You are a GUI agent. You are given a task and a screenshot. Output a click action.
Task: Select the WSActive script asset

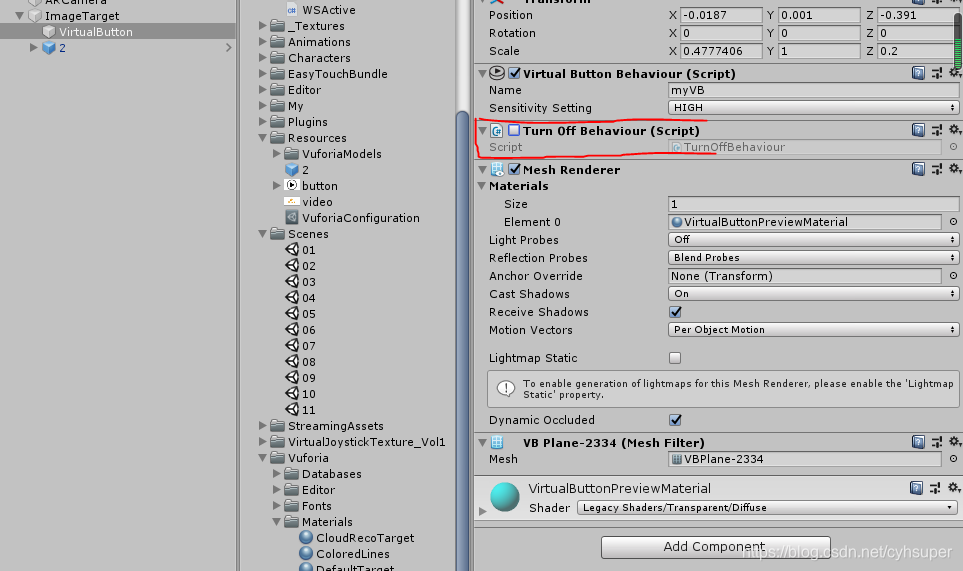pyautogui.click(x=321, y=9)
